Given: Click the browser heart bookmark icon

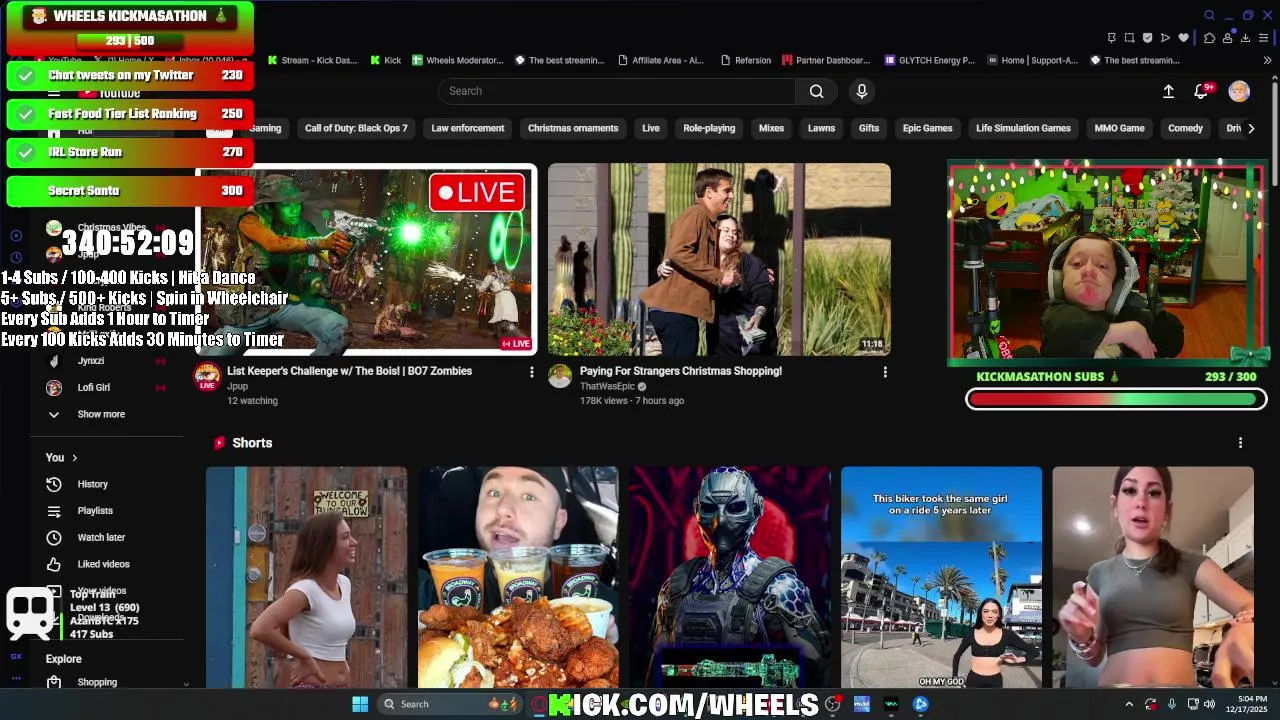Looking at the screenshot, I should click(x=1183, y=38).
